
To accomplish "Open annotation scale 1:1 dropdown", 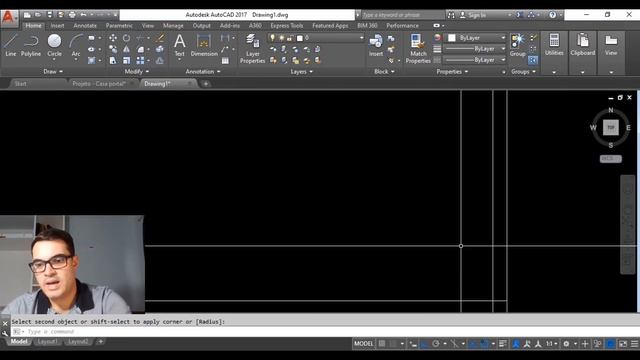I will pyautogui.click(x=552, y=344).
